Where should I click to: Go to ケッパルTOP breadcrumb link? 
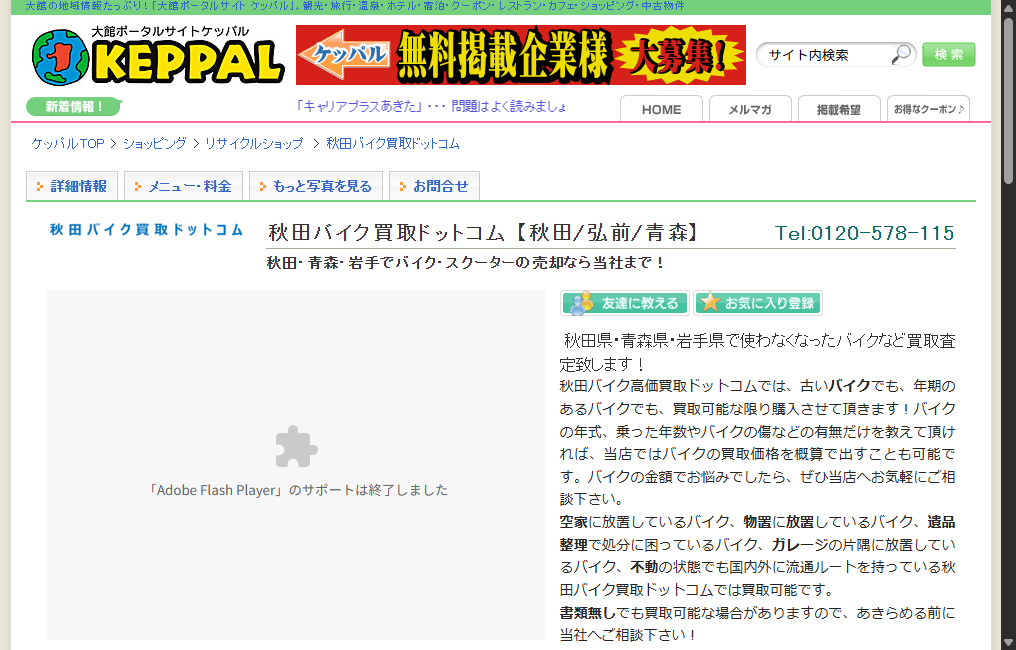[x=68, y=143]
